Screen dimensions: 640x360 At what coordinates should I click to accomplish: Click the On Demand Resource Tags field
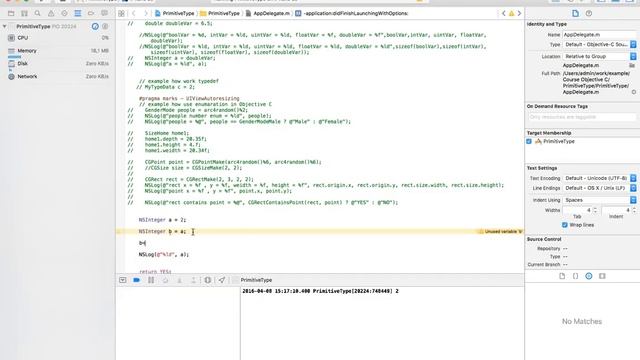pos(582,117)
